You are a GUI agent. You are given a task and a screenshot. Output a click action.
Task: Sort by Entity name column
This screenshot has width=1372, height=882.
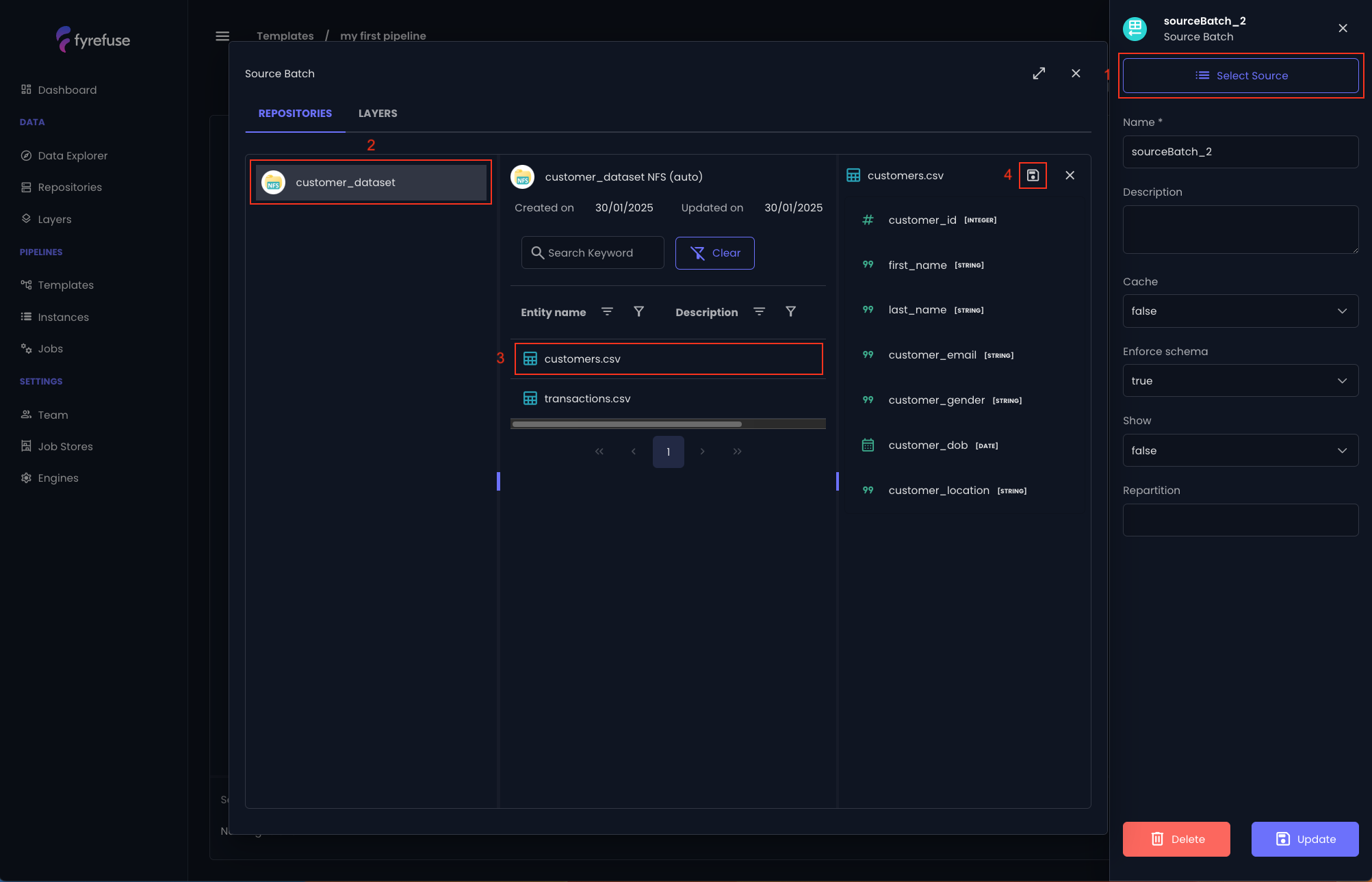[x=607, y=311]
